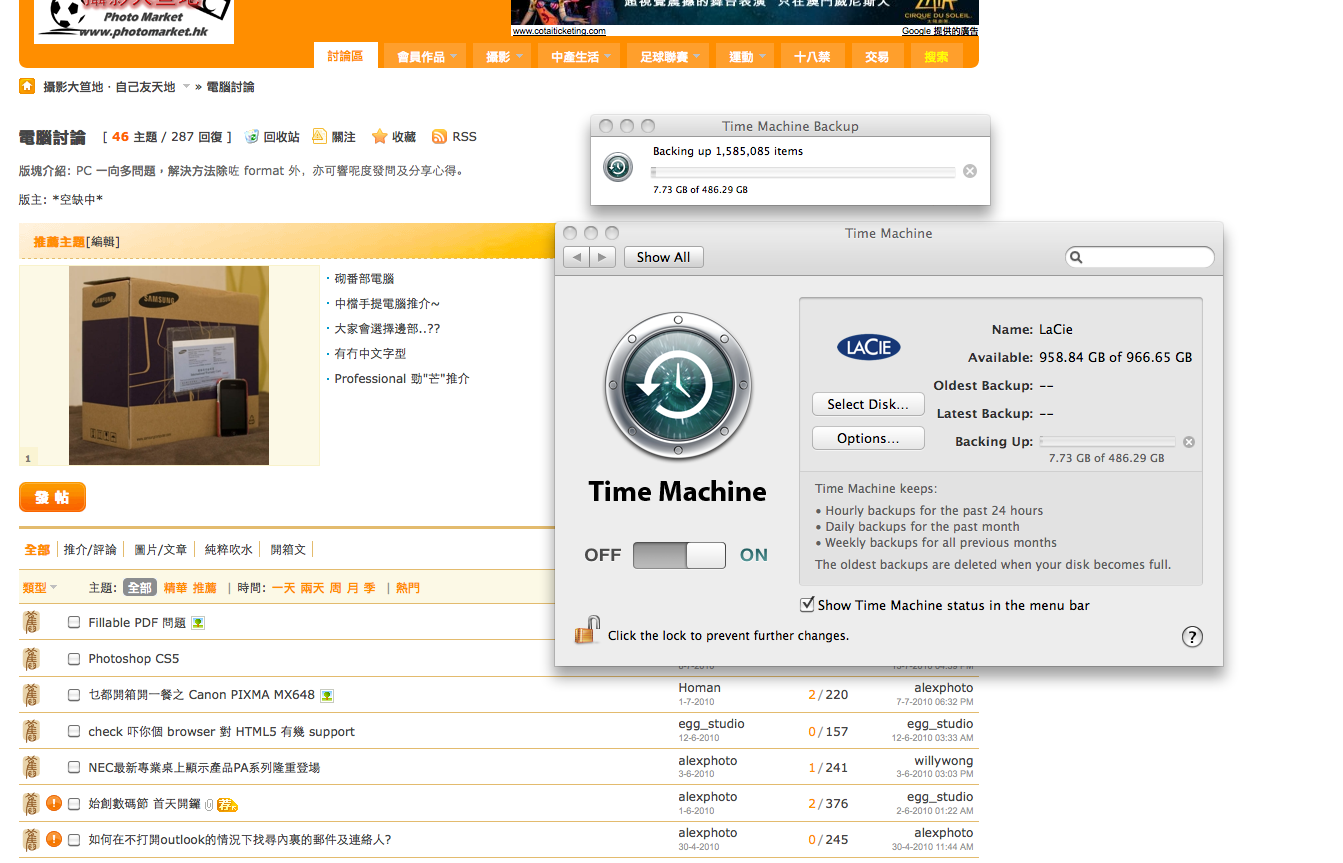The image size is (1343, 863).
Task: Expand the 運動 nav dropdown
Action: coord(763,57)
